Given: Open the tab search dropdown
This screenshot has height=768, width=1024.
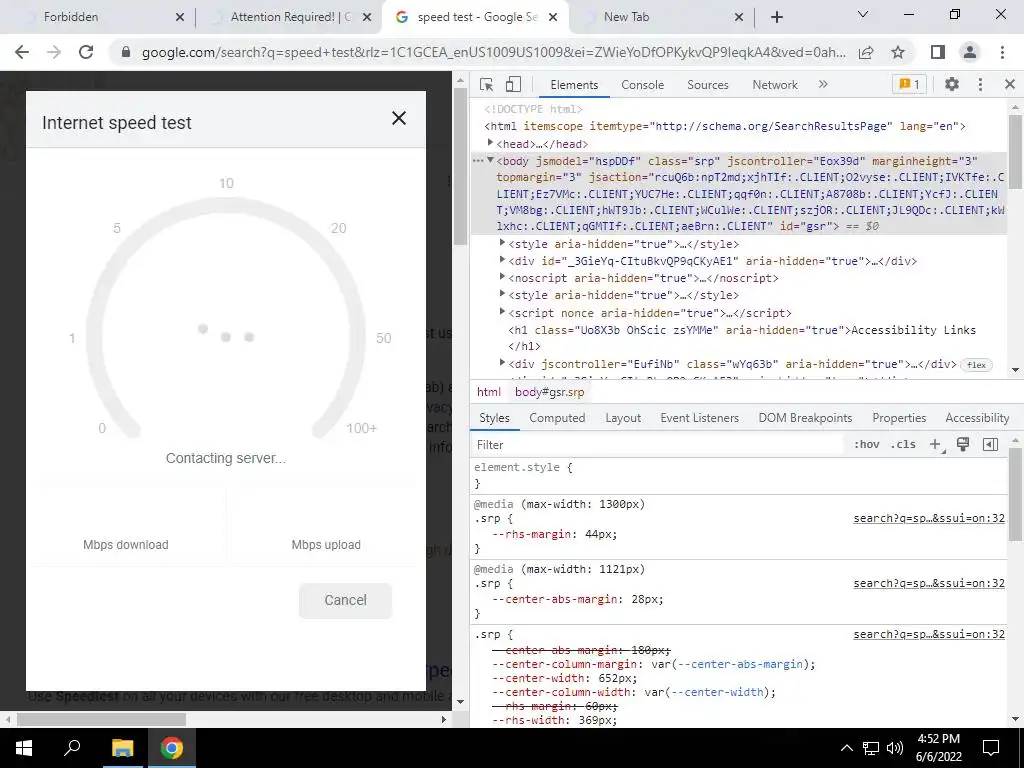Looking at the screenshot, I should pos(863,14).
